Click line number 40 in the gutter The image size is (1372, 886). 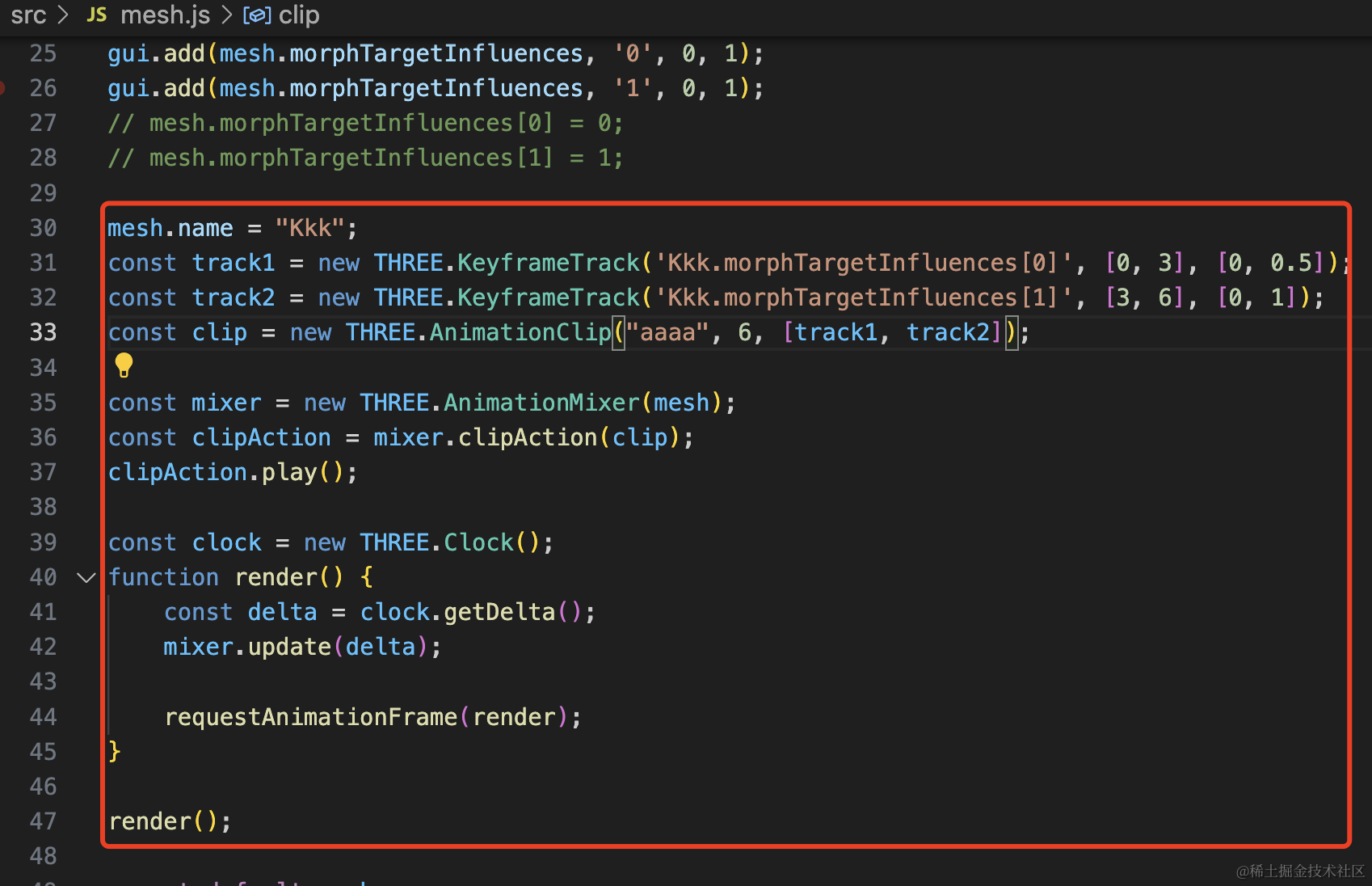[x=43, y=577]
